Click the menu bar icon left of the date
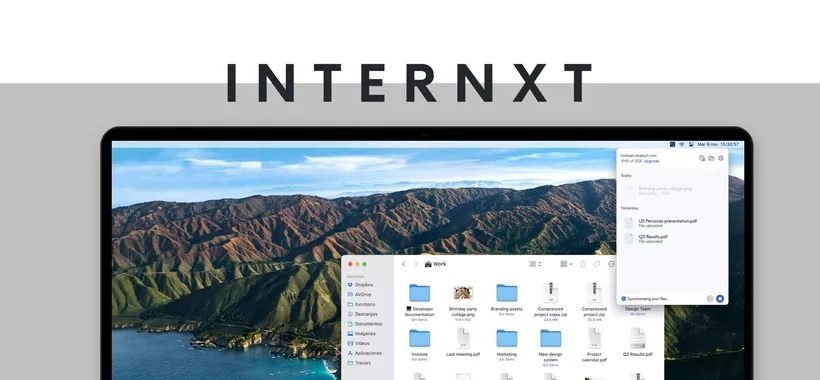This screenshot has width=820, height=380. 691,144
